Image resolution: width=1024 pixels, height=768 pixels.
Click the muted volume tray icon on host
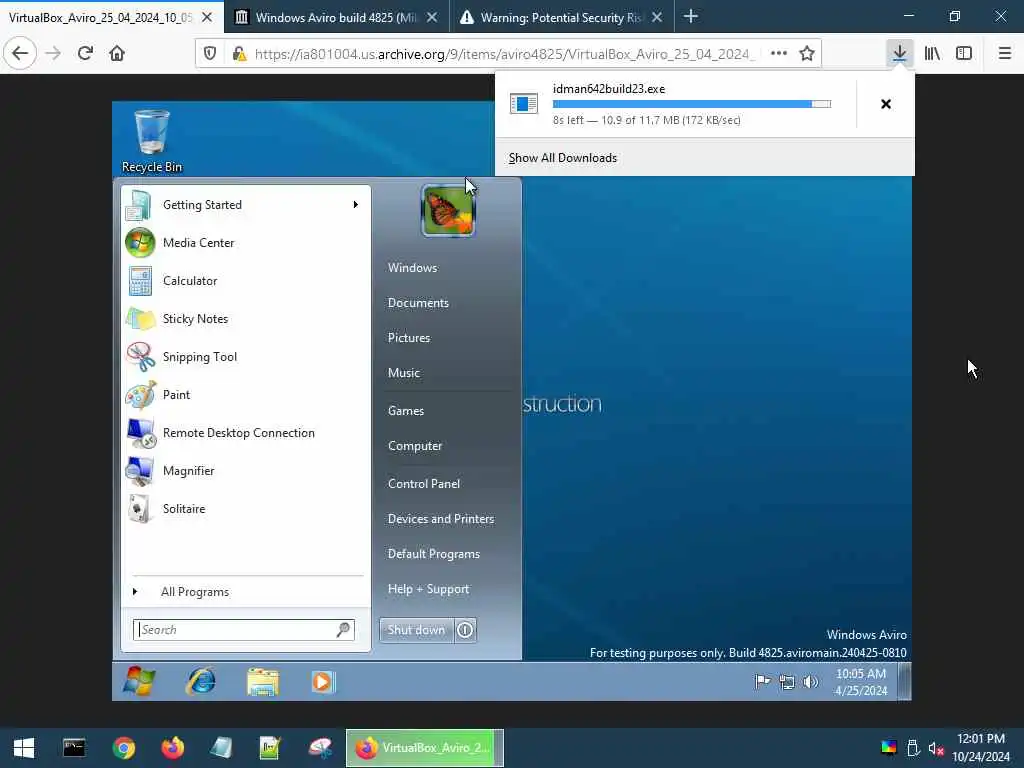click(x=936, y=748)
